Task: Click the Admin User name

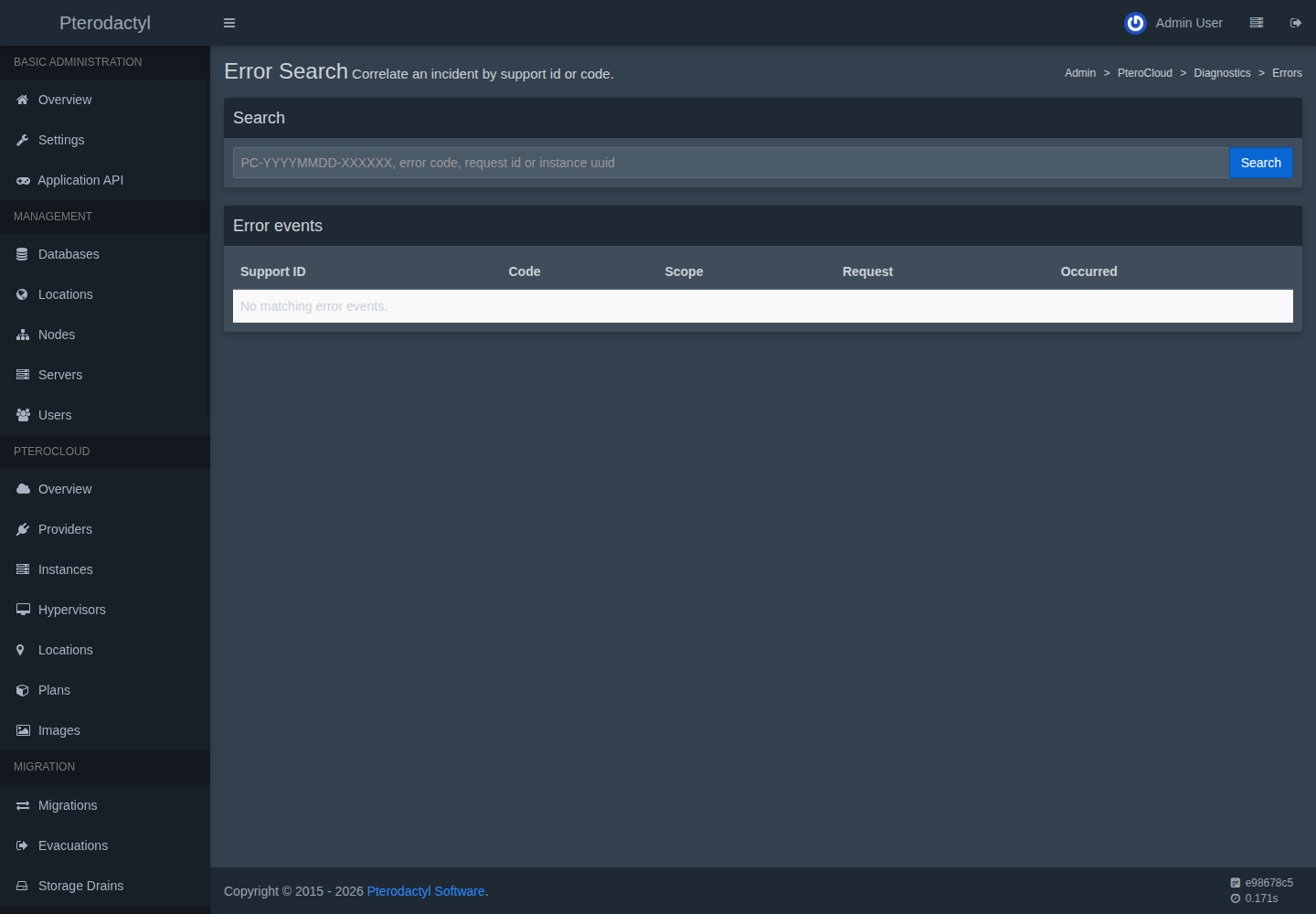Action: click(x=1189, y=23)
